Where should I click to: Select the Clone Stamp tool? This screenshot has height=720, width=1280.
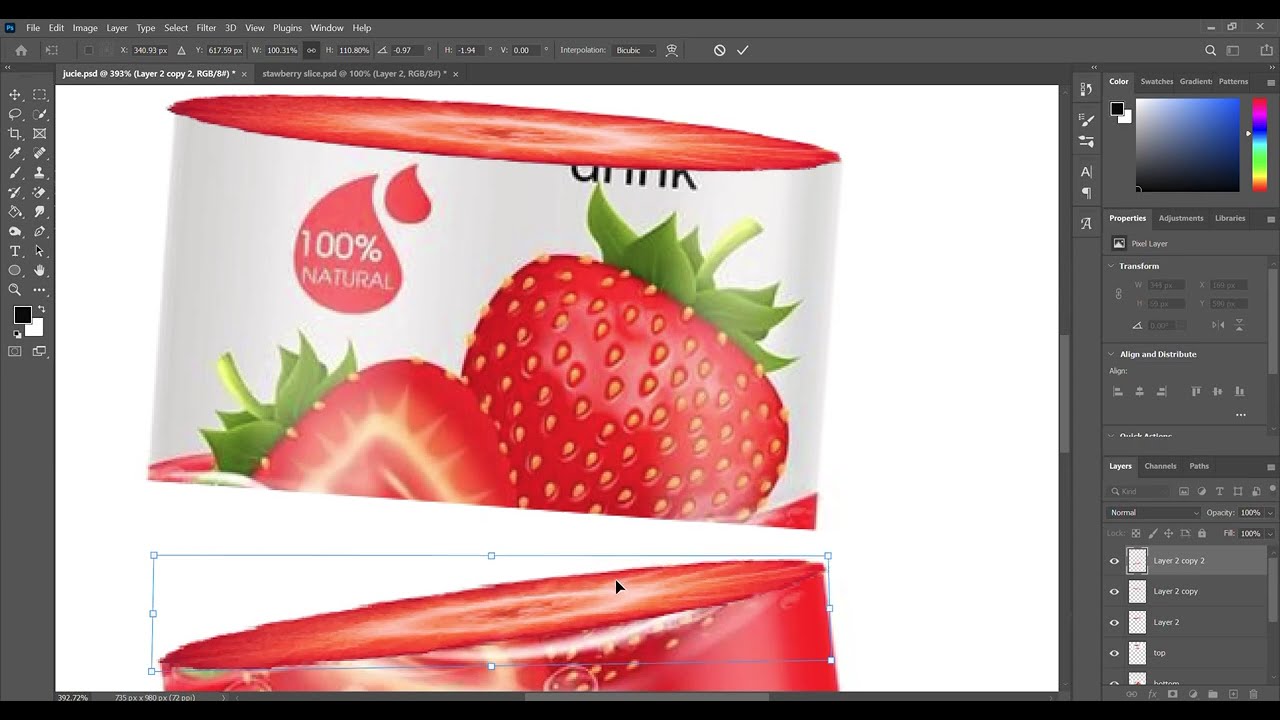click(40, 173)
